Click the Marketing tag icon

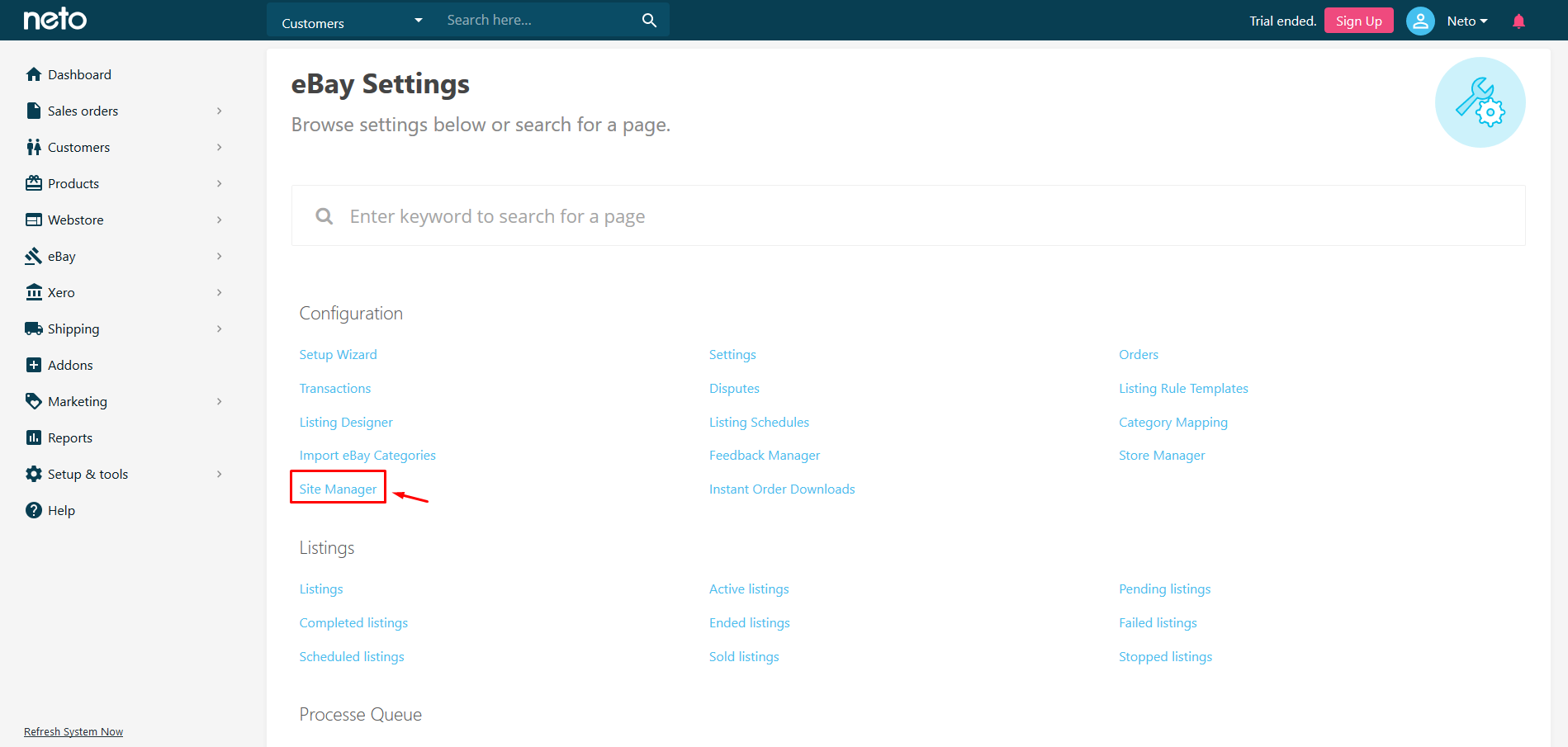coord(34,401)
